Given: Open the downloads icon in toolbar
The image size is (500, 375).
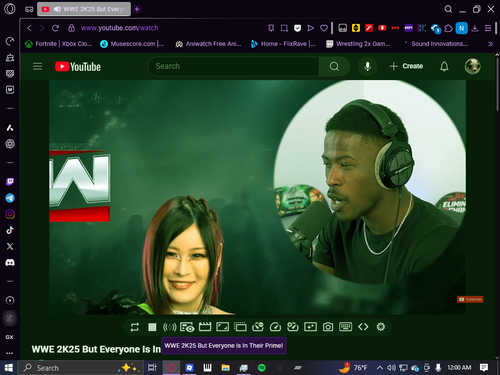Looking at the screenshot, I should (x=475, y=28).
